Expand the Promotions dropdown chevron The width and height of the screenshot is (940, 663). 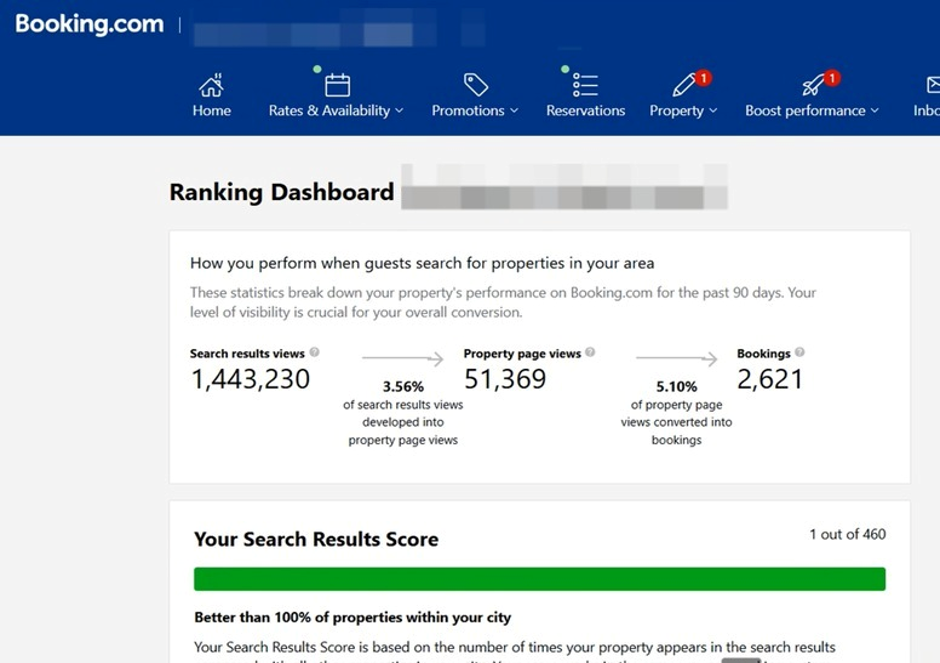coord(514,111)
